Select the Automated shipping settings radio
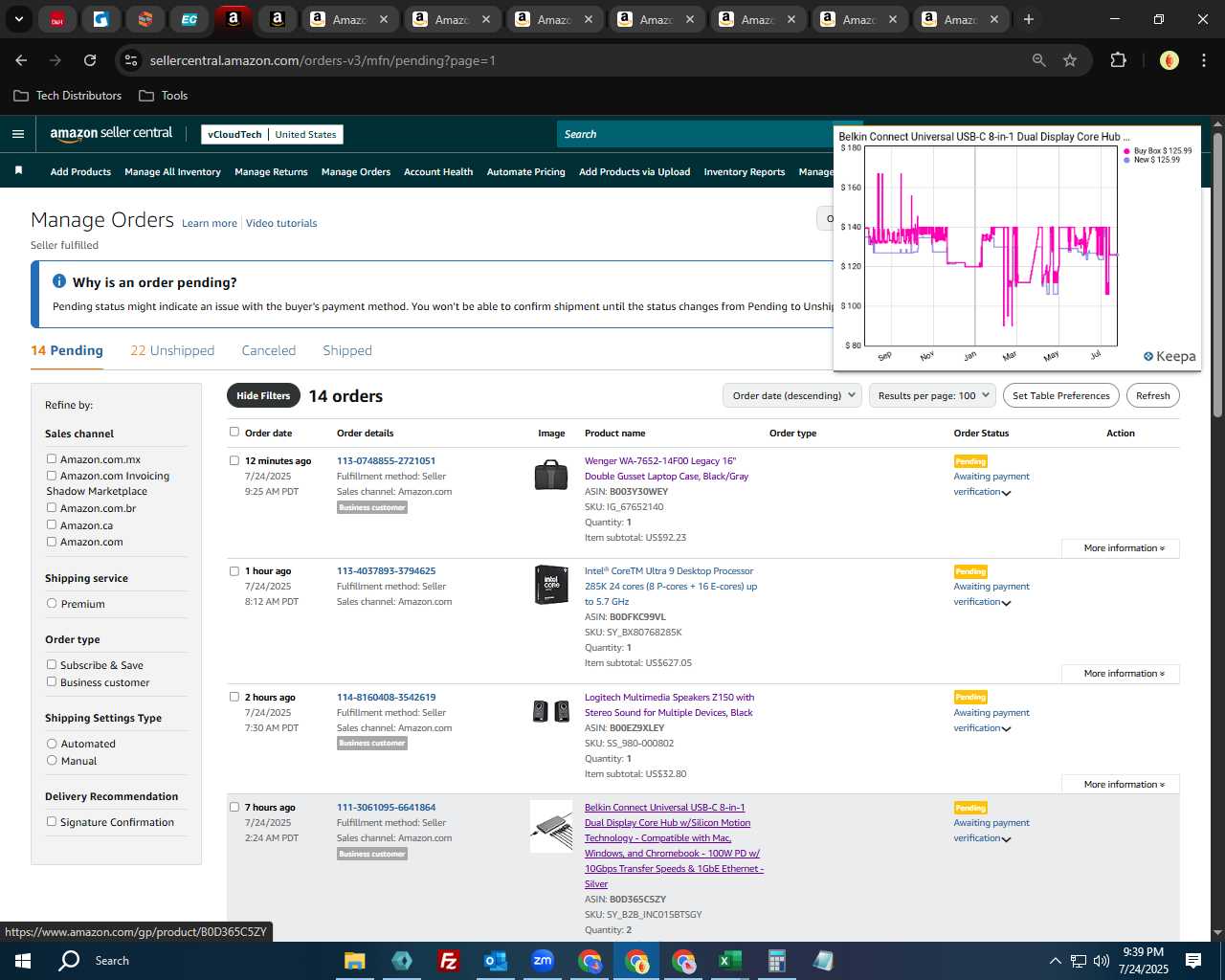The width and height of the screenshot is (1225, 980). point(52,743)
